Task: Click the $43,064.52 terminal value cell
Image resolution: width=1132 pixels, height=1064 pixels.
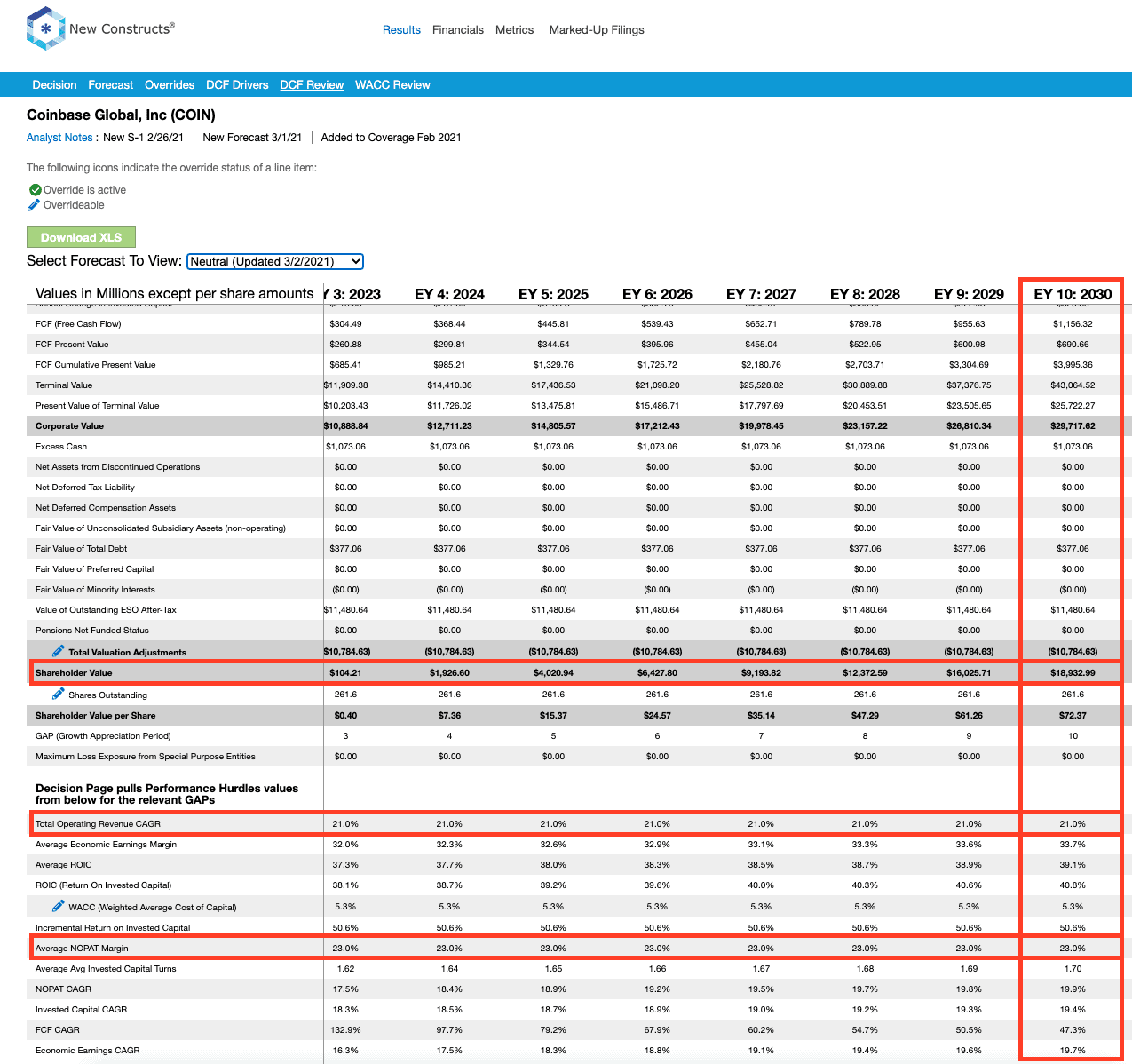Action: [1073, 385]
